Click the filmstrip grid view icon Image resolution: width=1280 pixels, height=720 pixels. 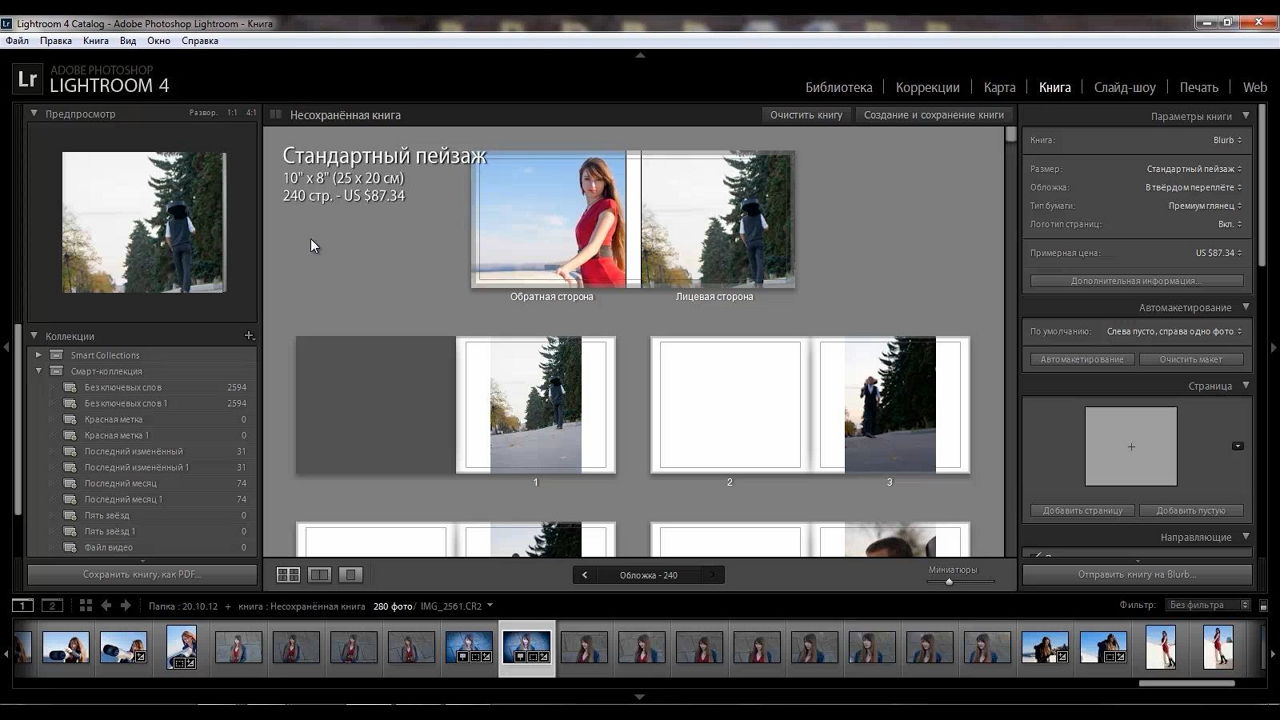point(86,605)
